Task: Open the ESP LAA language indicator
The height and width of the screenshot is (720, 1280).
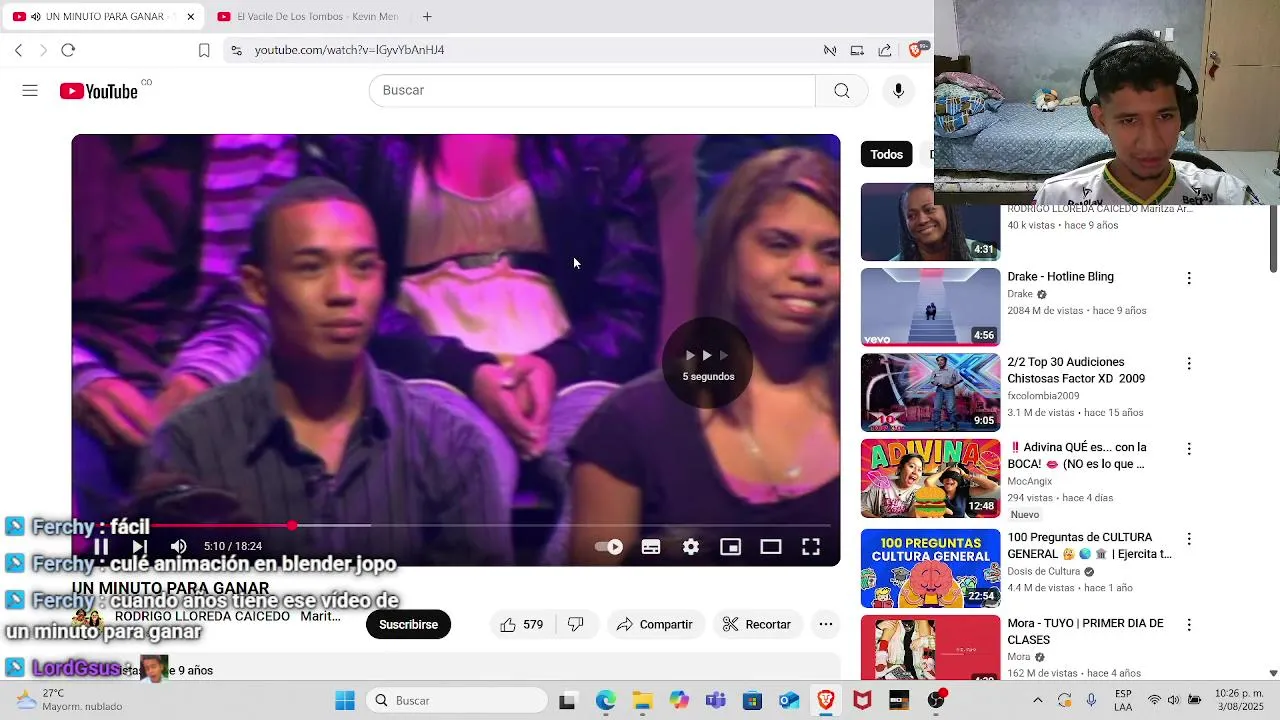Action: 1123,700
